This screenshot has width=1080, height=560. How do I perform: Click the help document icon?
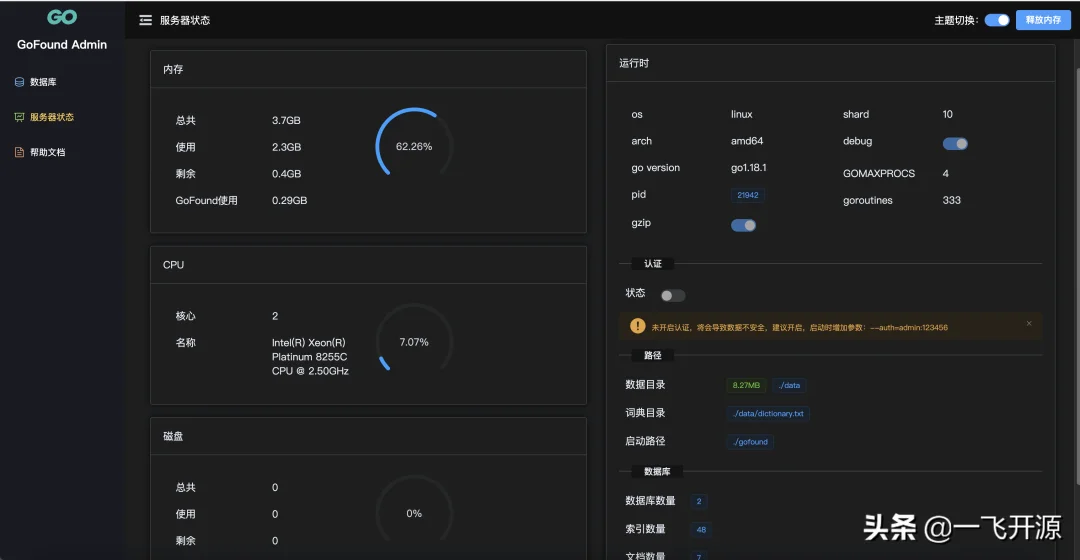pyautogui.click(x=19, y=152)
